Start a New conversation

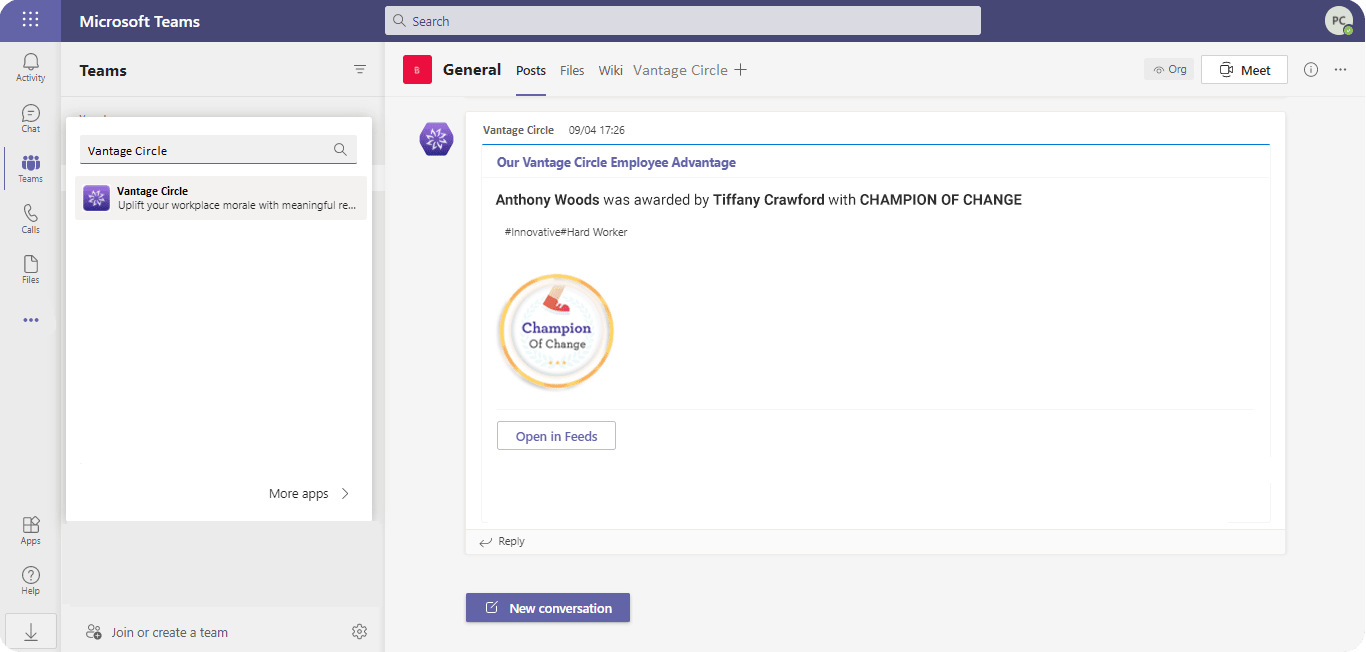click(548, 608)
